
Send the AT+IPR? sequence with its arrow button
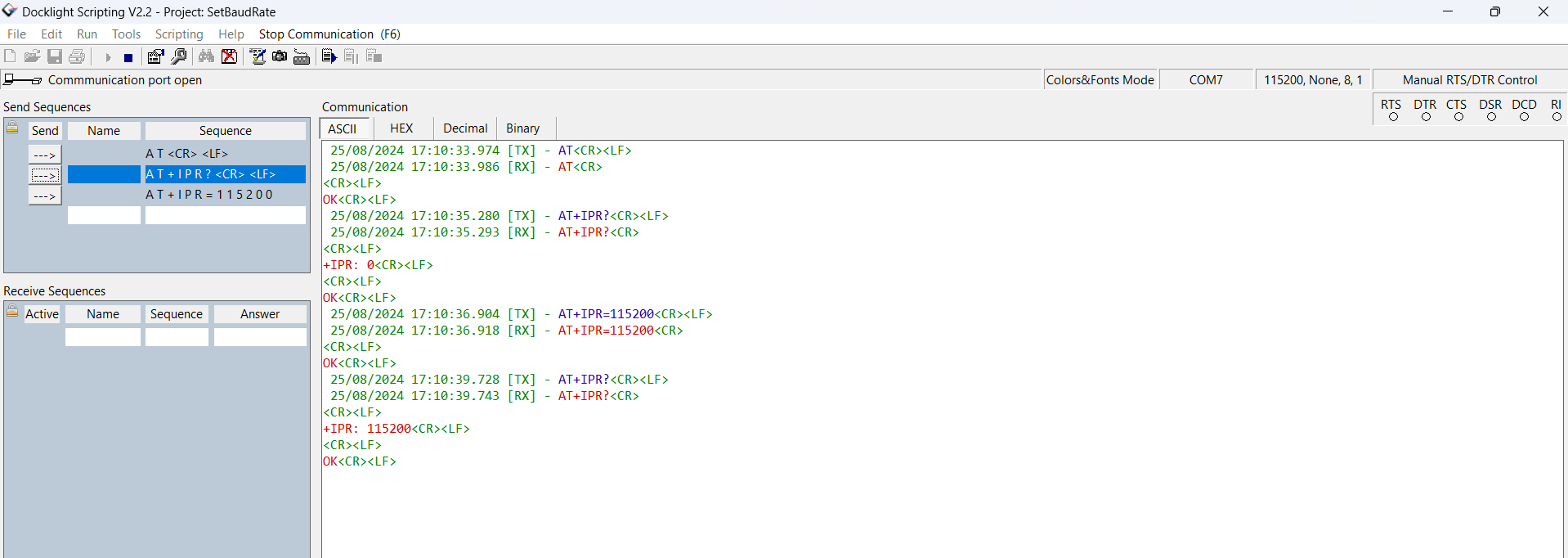point(45,175)
